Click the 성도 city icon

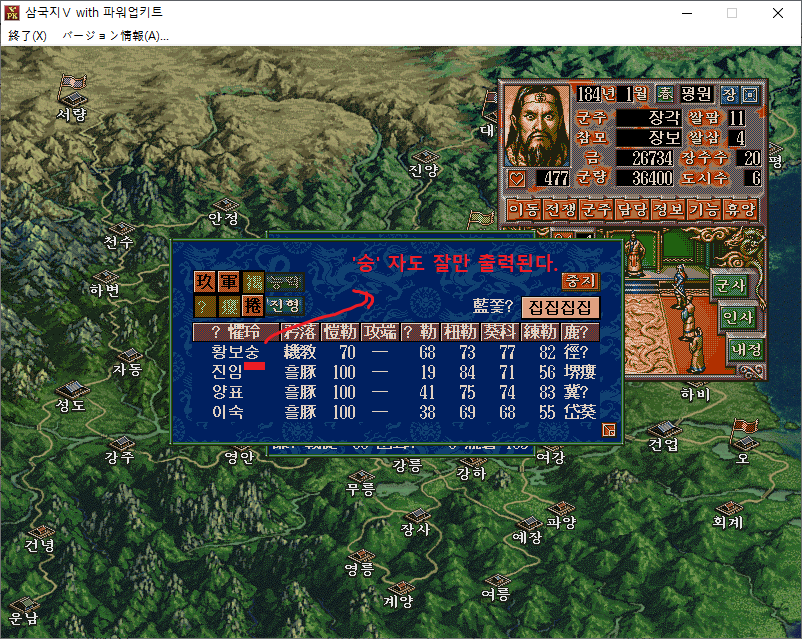tap(72, 389)
